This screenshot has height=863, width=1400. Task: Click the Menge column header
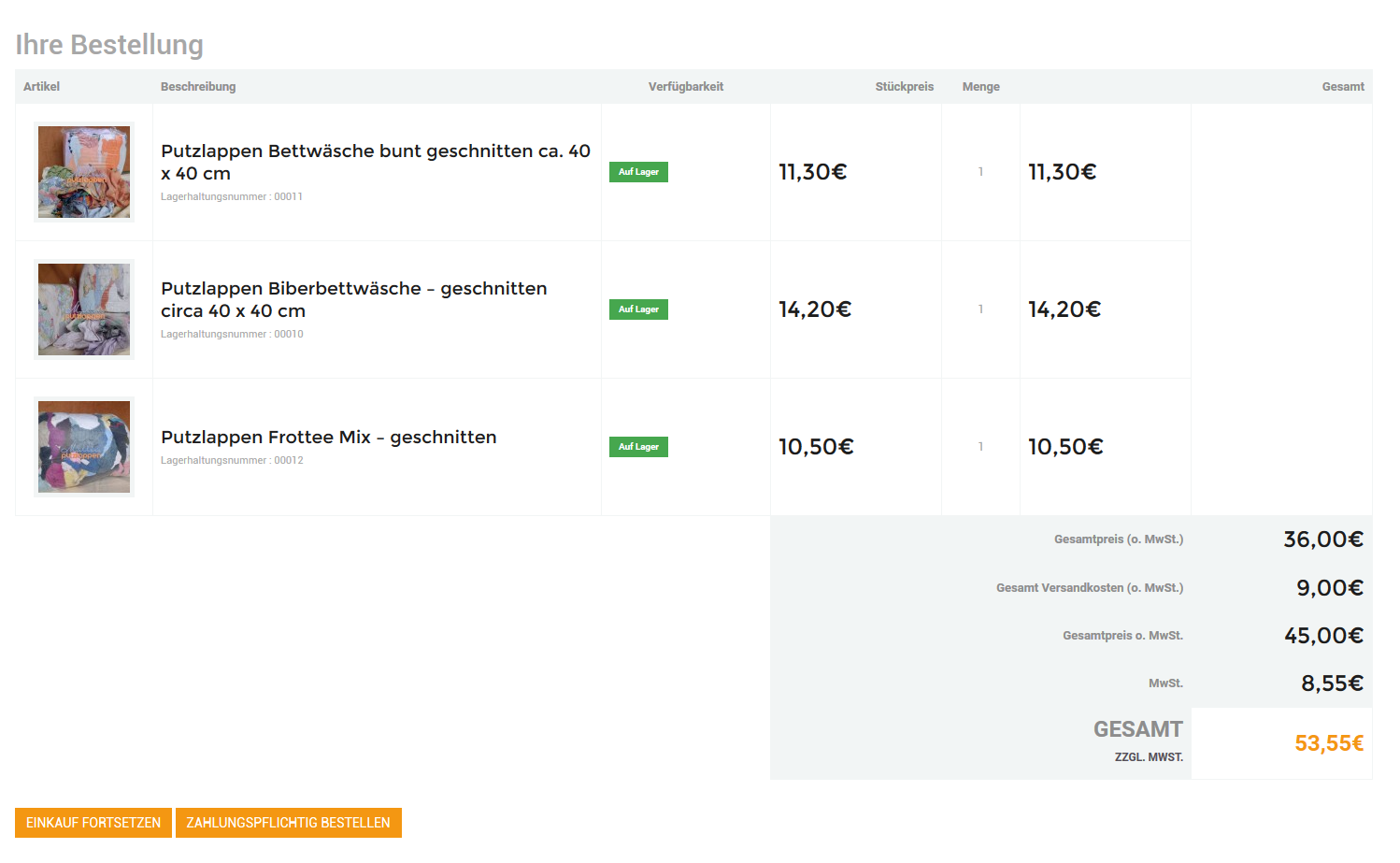[980, 87]
